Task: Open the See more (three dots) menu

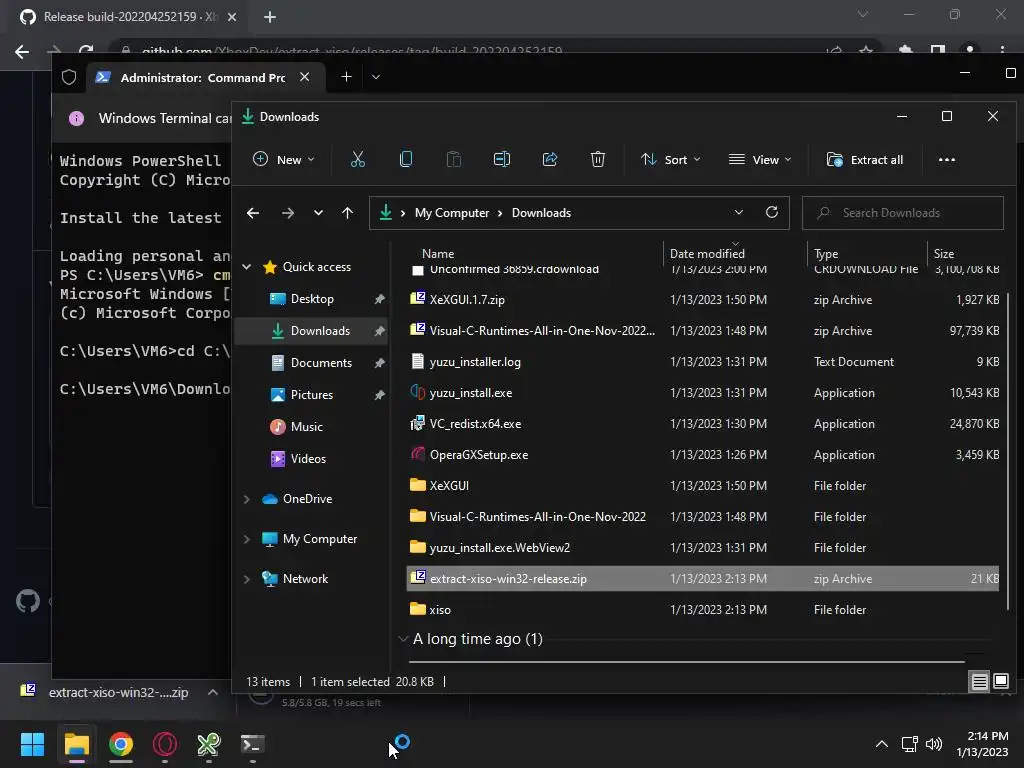Action: (x=946, y=160)
